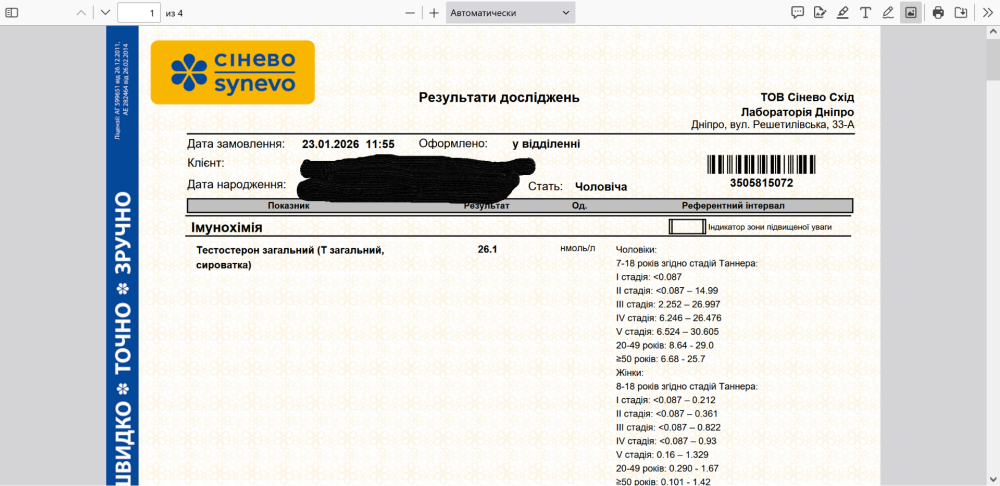
Task: Click the page count label из 4
Action: point(174,13)
